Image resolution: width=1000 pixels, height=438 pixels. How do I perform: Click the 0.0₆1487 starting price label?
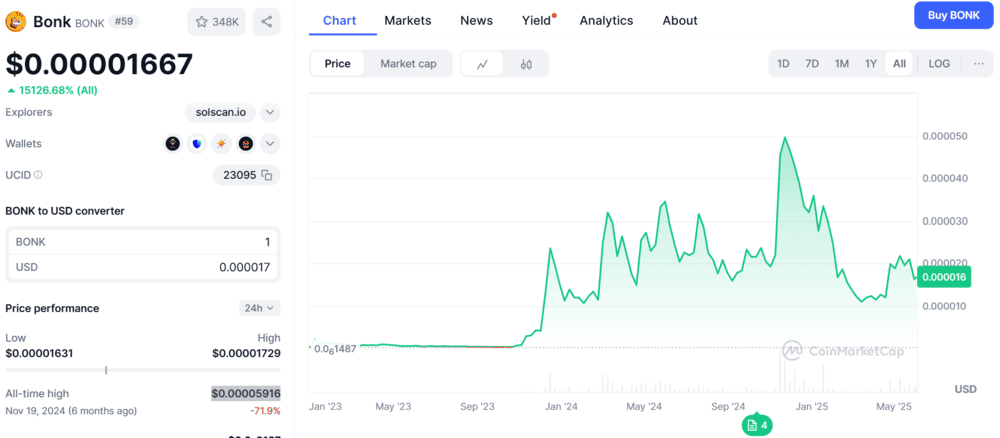tap(335, 348)
